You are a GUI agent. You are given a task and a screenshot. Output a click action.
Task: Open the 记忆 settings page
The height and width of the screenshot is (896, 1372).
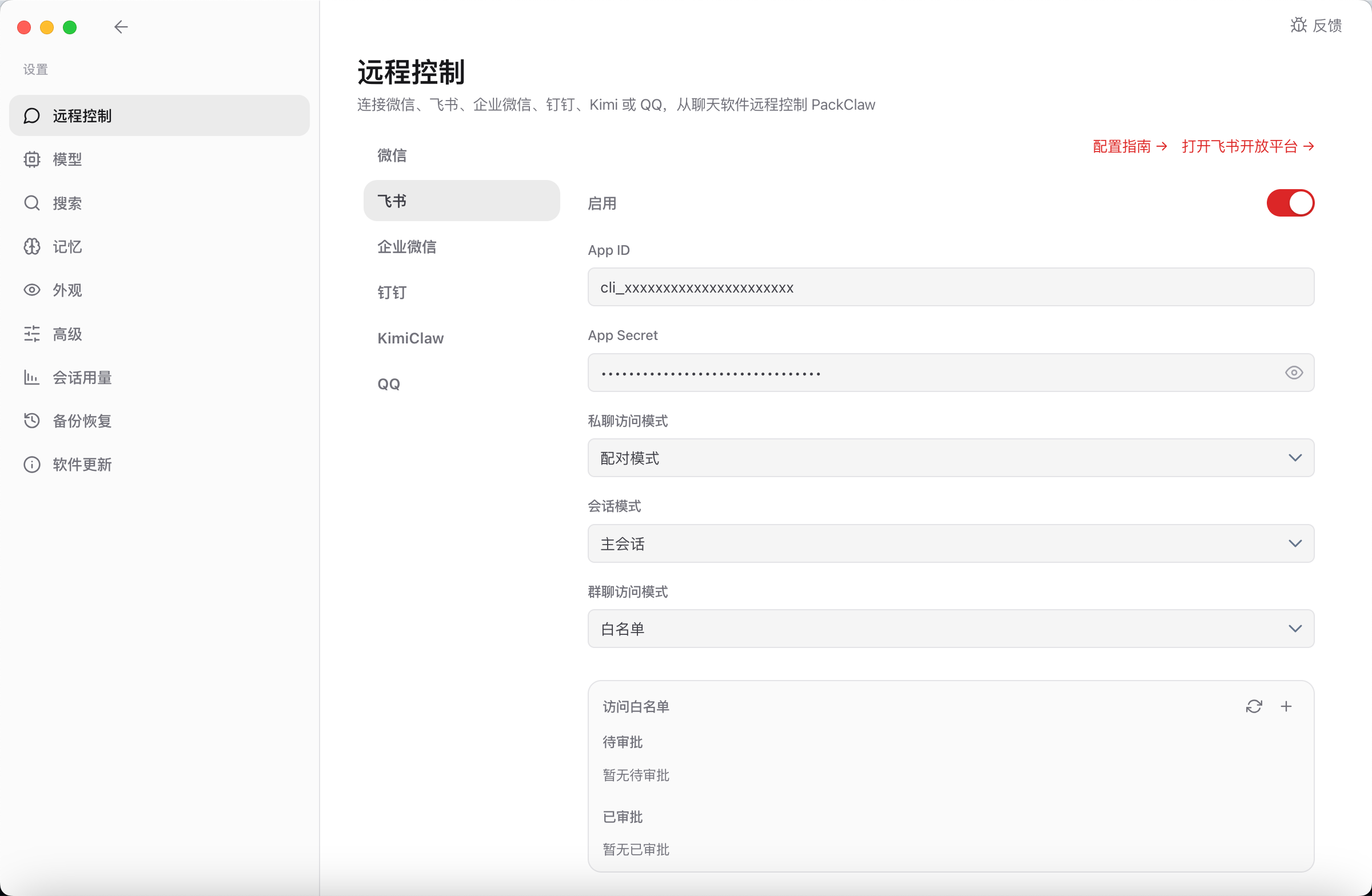(x=159, y=247)
